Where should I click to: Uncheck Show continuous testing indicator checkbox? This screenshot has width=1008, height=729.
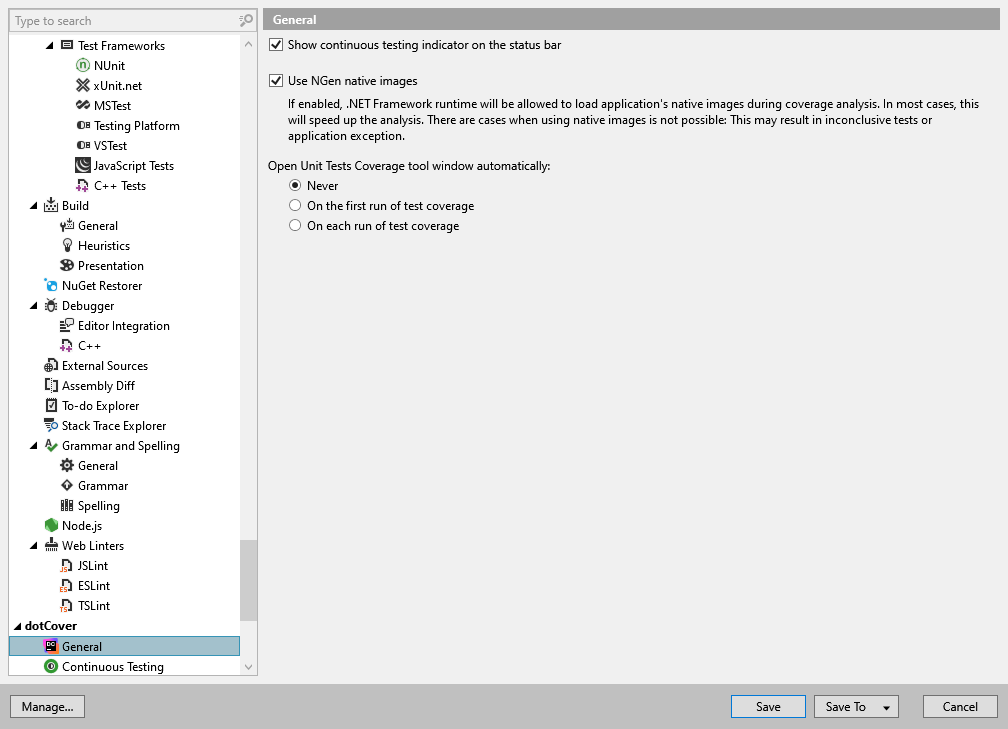tap(276, 45)
